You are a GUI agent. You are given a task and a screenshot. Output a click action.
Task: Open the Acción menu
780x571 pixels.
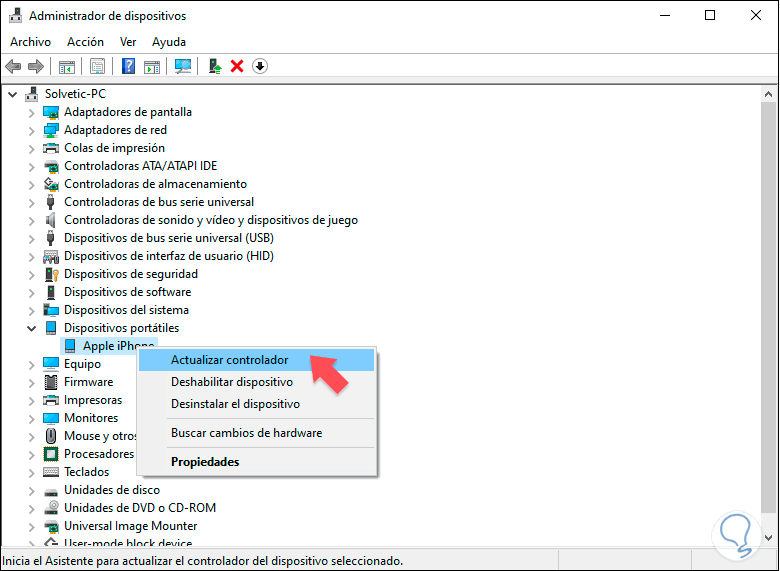pyautogui.click(x=86, y=42)
